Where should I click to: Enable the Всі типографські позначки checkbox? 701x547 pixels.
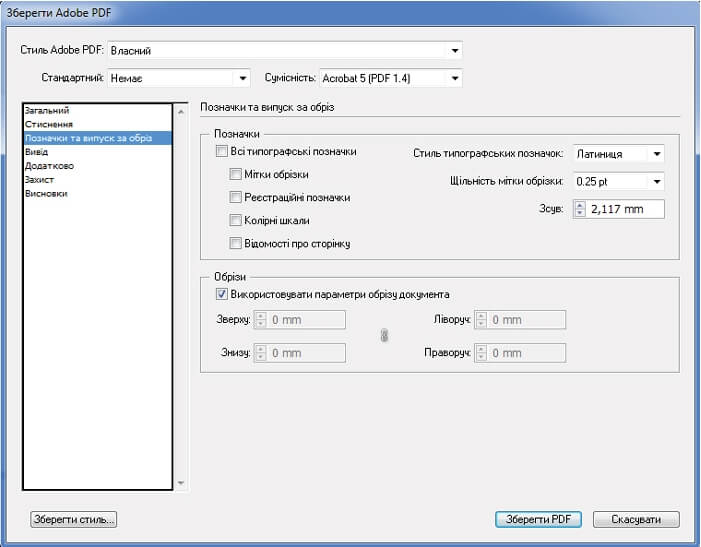[x=222, y=152]
